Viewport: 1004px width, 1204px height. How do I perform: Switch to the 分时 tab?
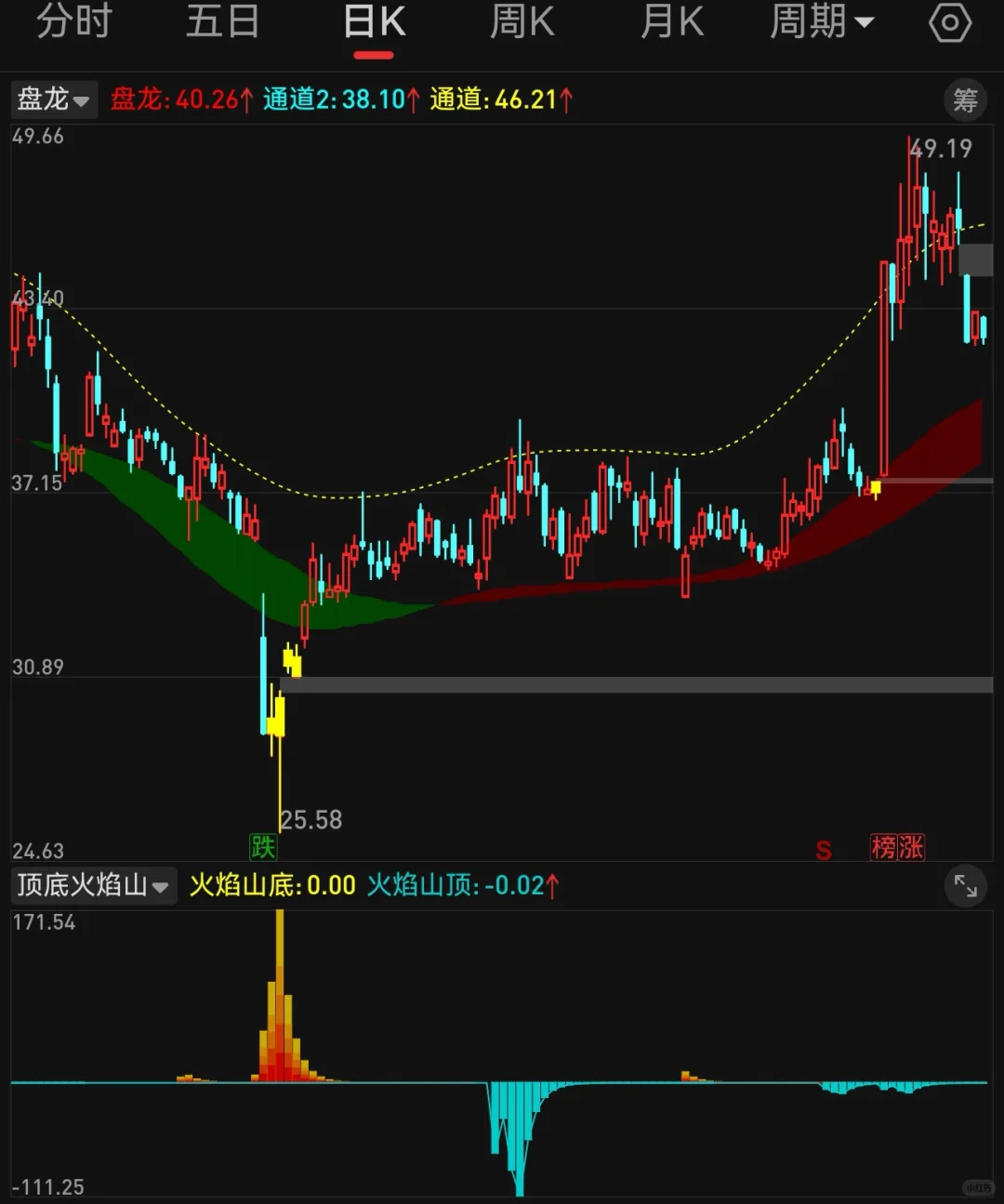click(x=74, y=22)
